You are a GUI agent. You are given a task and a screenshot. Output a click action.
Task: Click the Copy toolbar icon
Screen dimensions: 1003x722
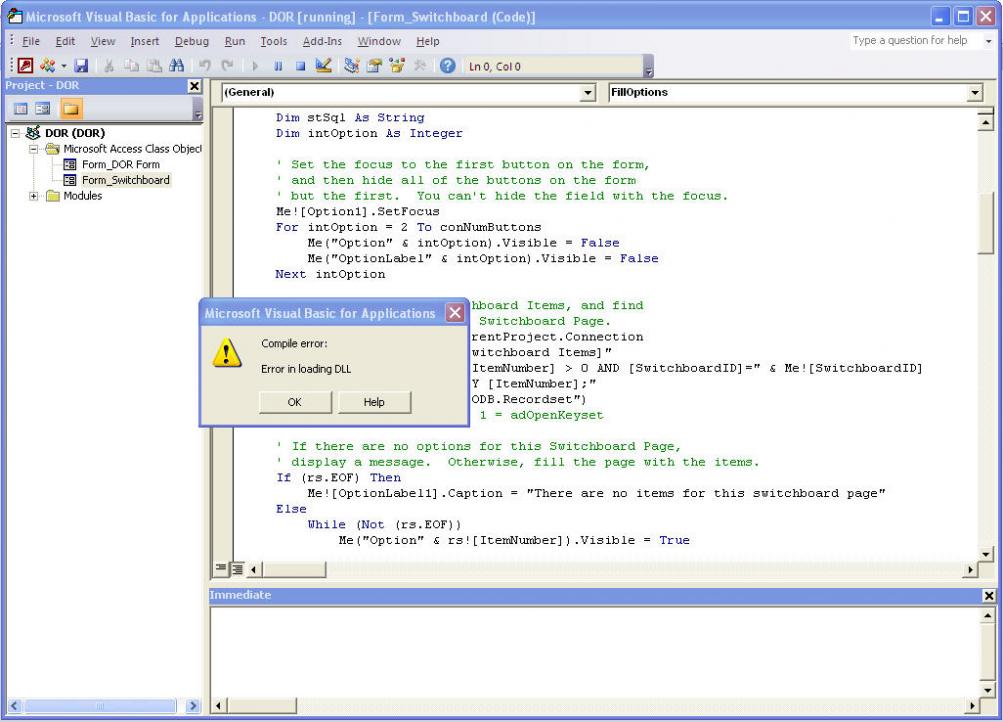pos(132,65)
